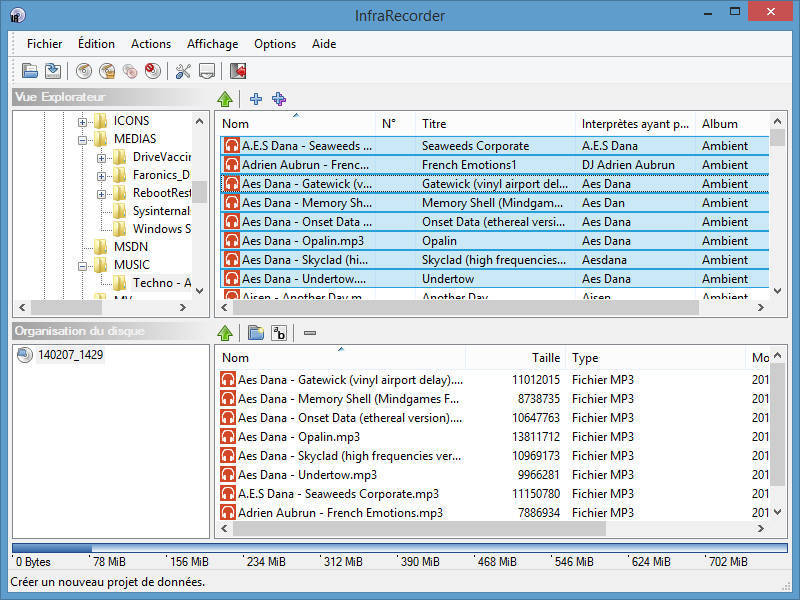Sort by the Titre column header
800x600 pixels.
click(x=494, y=123)
